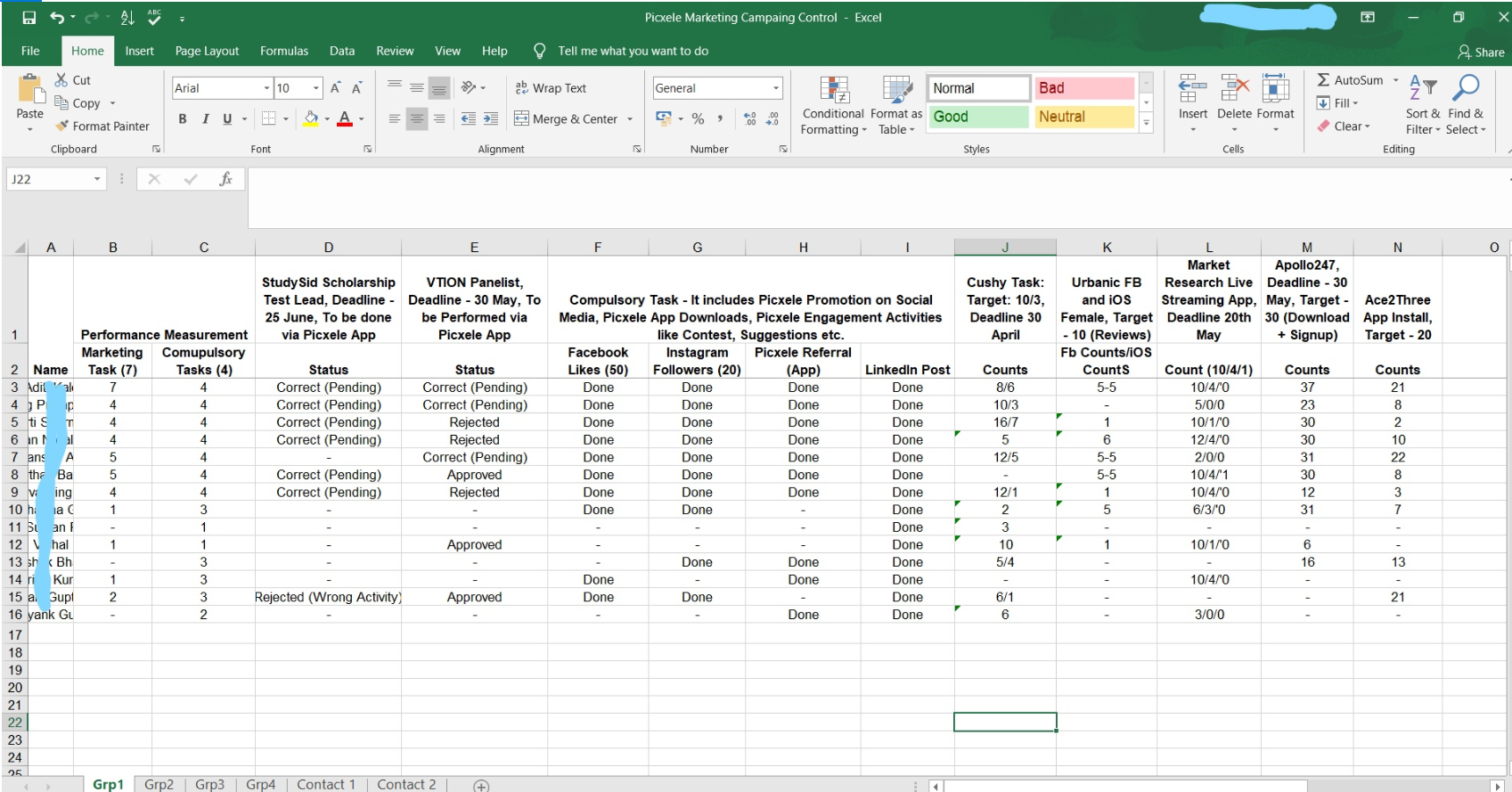Toggle Underline formatting
1512x792 pixels.
227,118
